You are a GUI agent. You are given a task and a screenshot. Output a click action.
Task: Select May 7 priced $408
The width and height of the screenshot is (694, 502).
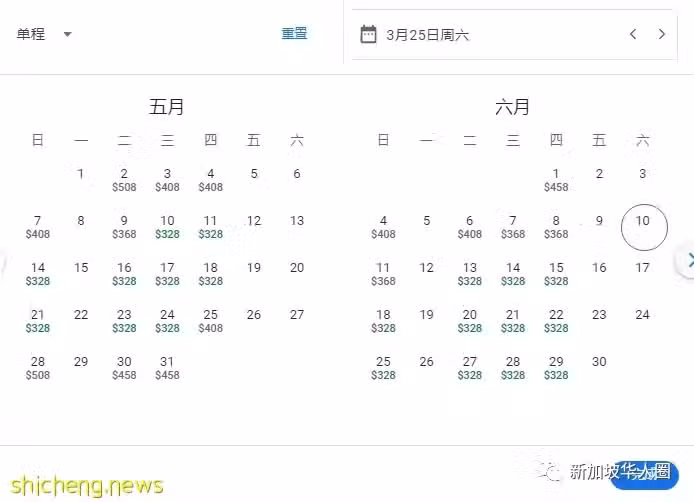(x=38, y=227)
